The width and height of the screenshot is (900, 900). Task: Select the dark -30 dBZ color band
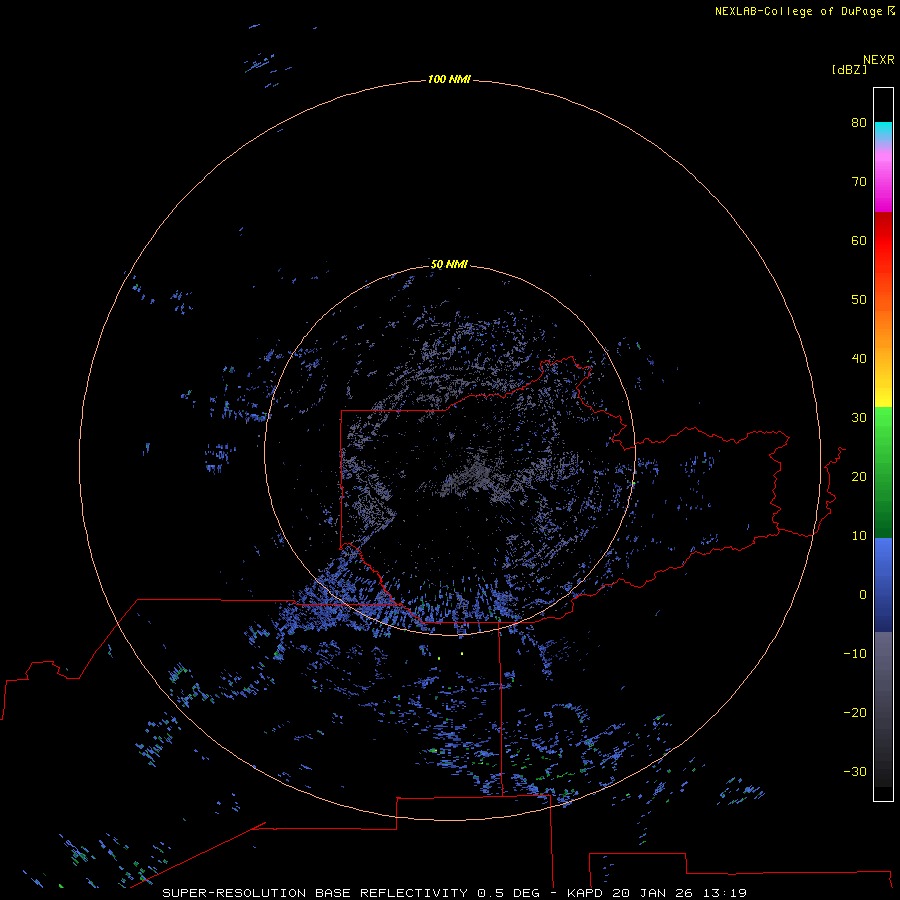click(883, 771)
